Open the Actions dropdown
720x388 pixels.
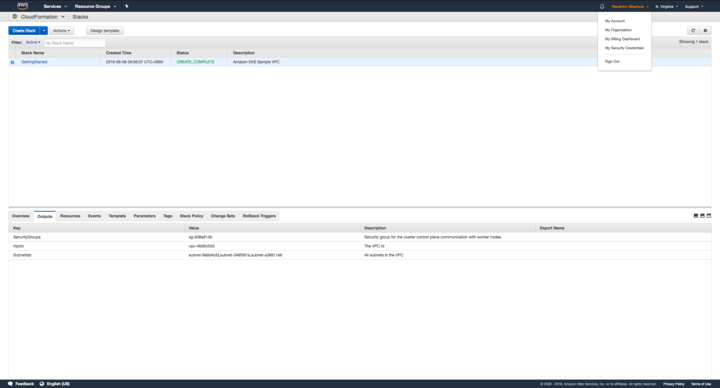(61, 30)
